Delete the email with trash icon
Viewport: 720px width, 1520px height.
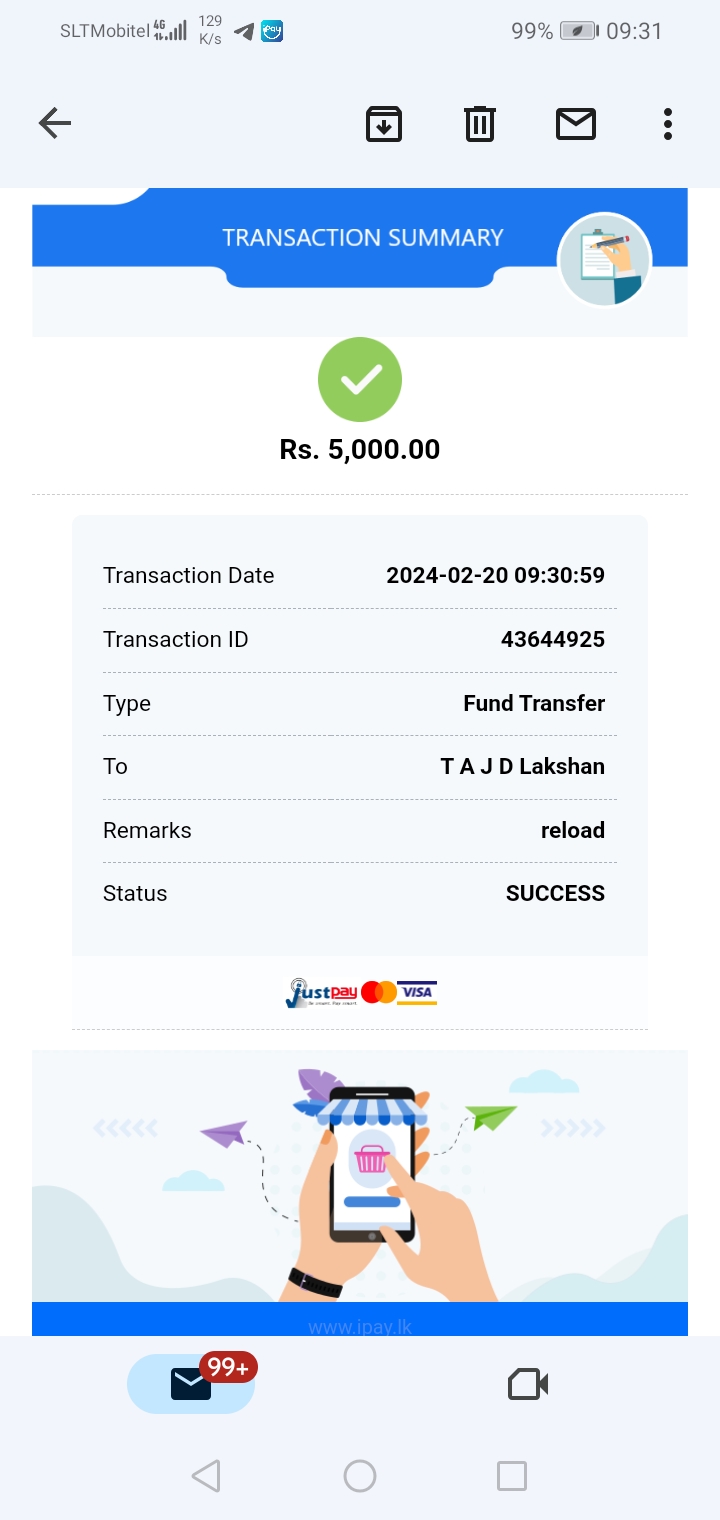pyautogui.click(x=480, y=124)
